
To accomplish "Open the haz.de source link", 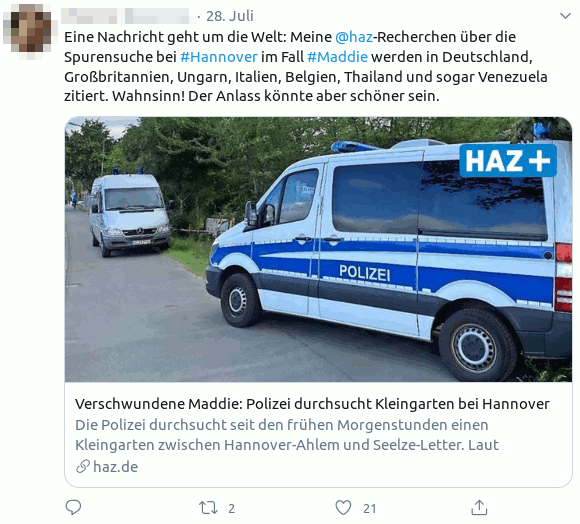I will click(115, 467).
